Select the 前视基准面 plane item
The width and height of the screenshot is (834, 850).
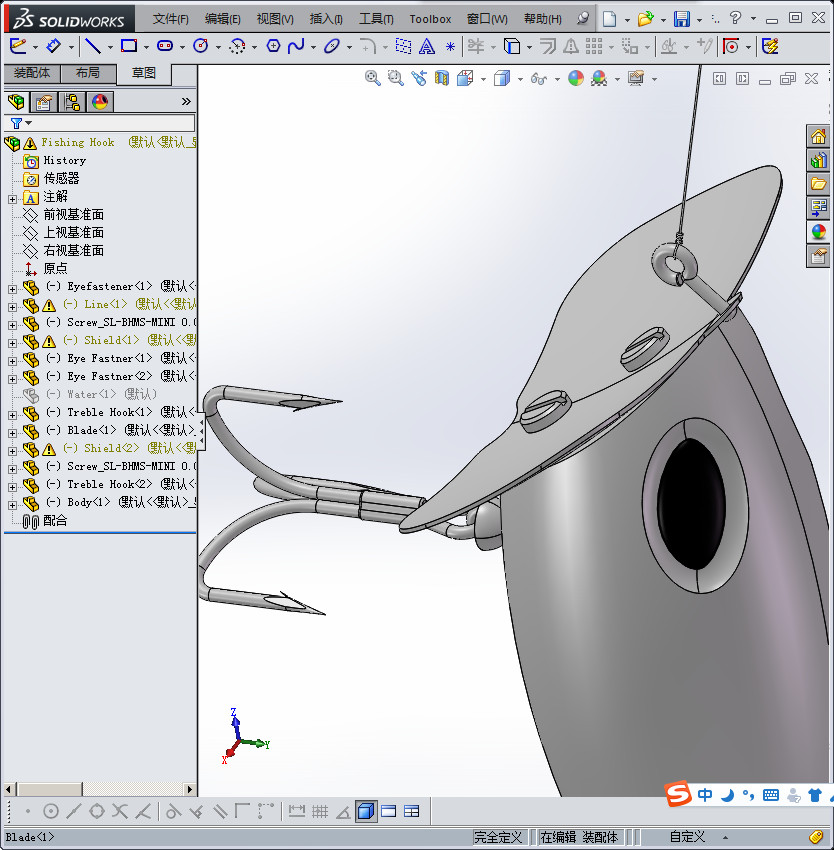(x=73, y=214)
